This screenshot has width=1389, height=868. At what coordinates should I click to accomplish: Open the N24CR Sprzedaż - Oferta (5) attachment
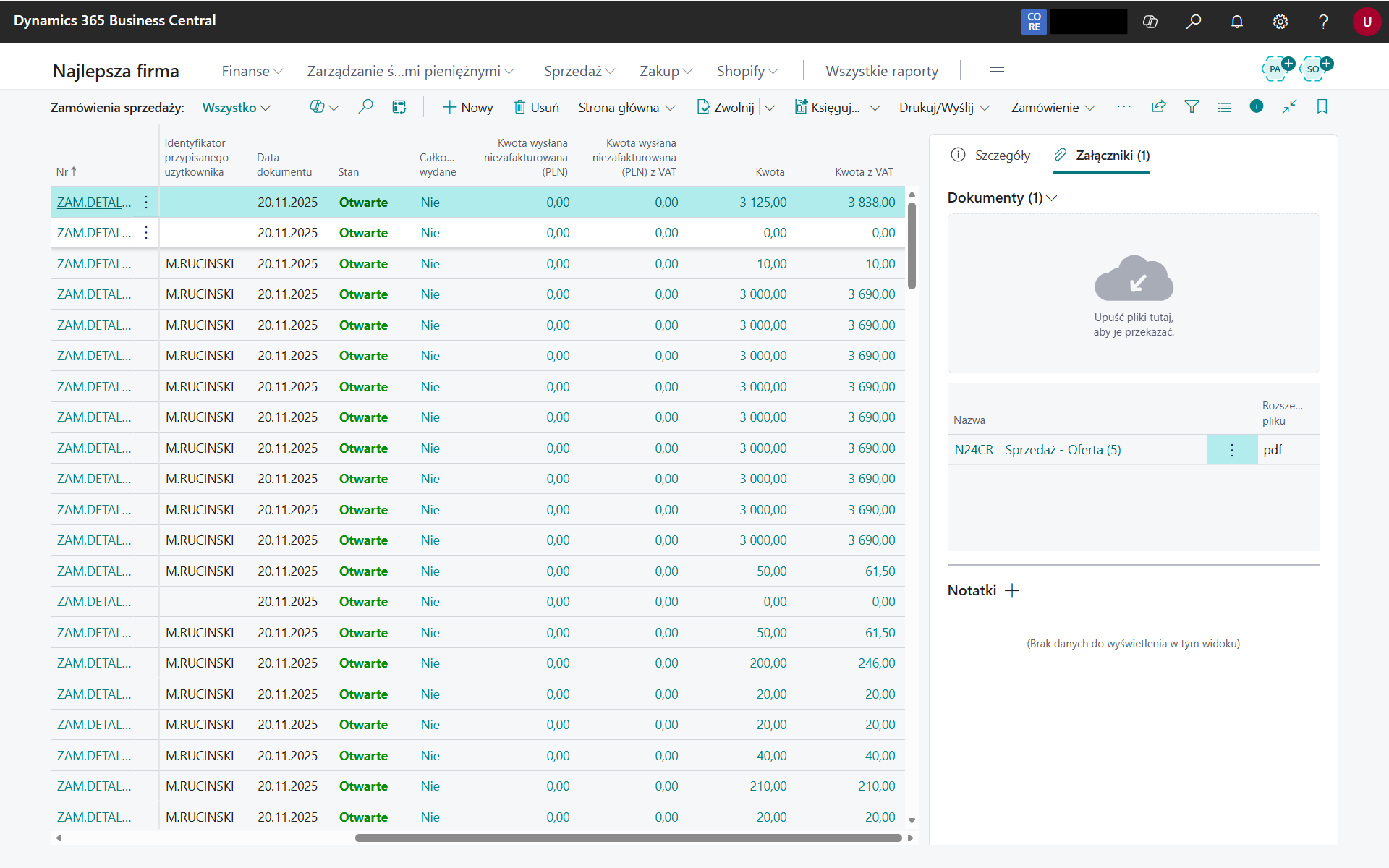pyautogui.click(x=1037, y=450)
